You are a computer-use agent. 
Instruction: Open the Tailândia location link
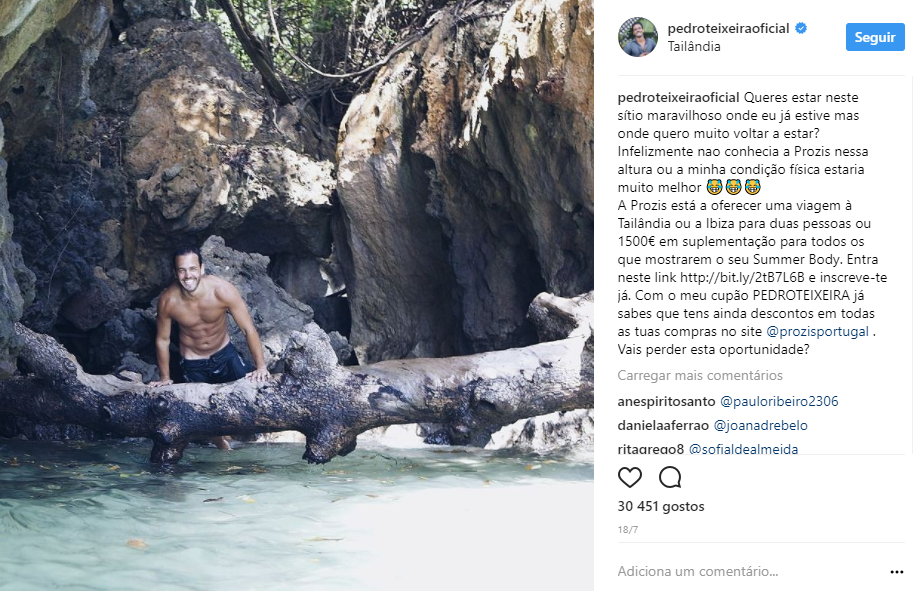click(x=694, y=46)
